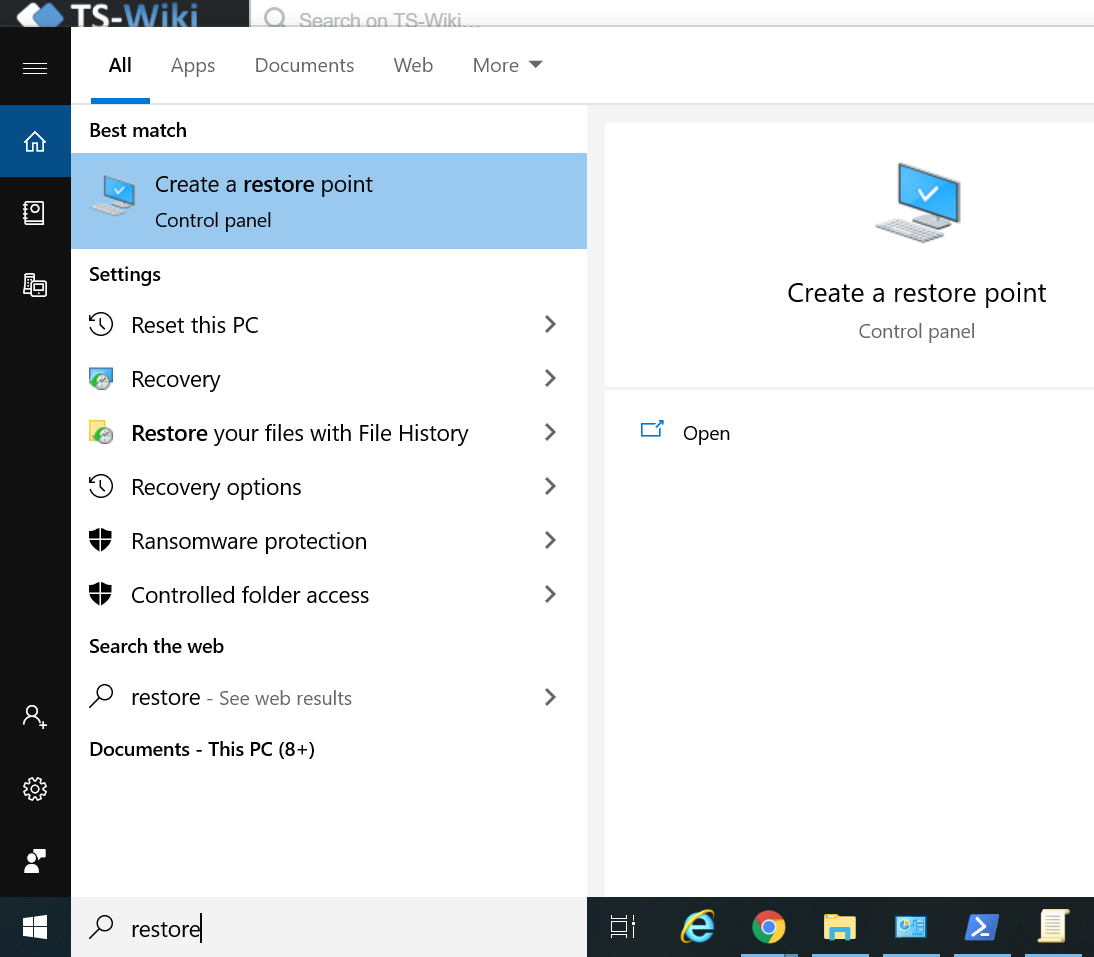The height and width of the screenshot is (957, 1094).
Task: Click the add user icon in the sidebar
Action: pos(35,716)
